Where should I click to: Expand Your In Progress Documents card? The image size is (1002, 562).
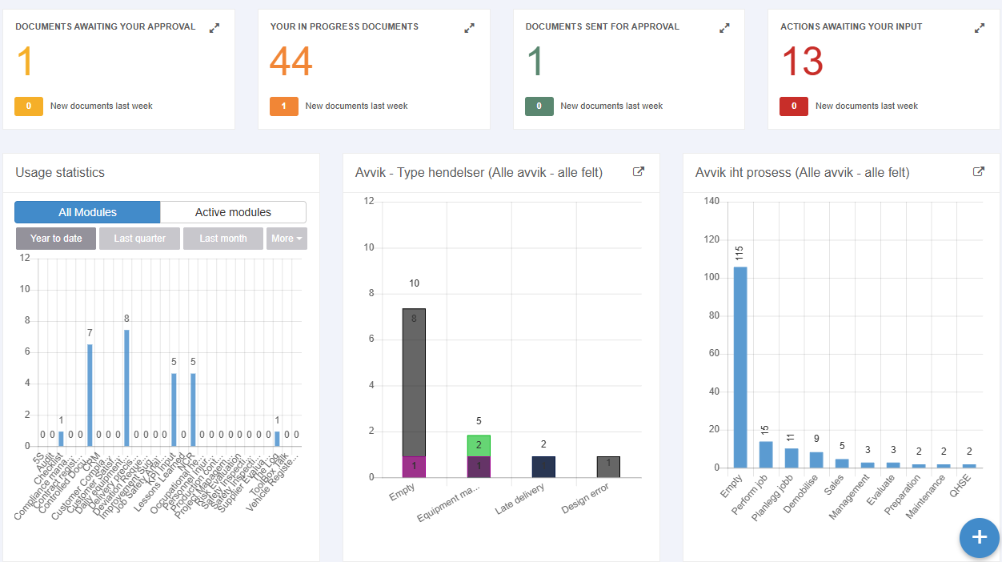[470, 28]
